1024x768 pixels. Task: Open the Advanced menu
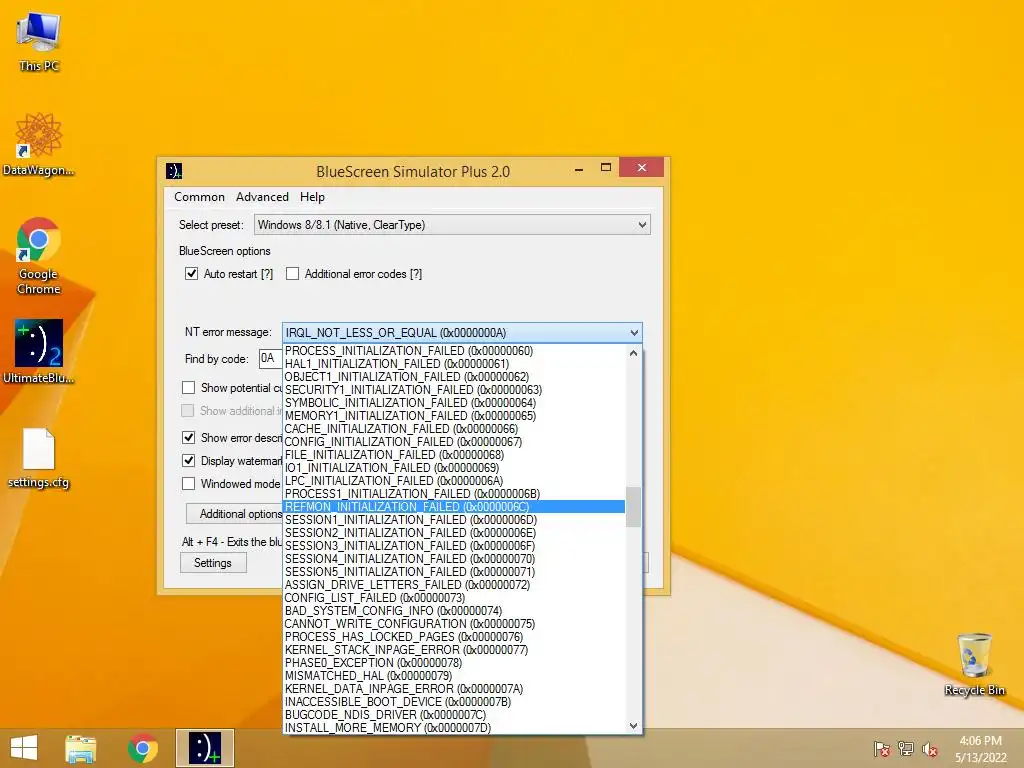click(262, 197)
